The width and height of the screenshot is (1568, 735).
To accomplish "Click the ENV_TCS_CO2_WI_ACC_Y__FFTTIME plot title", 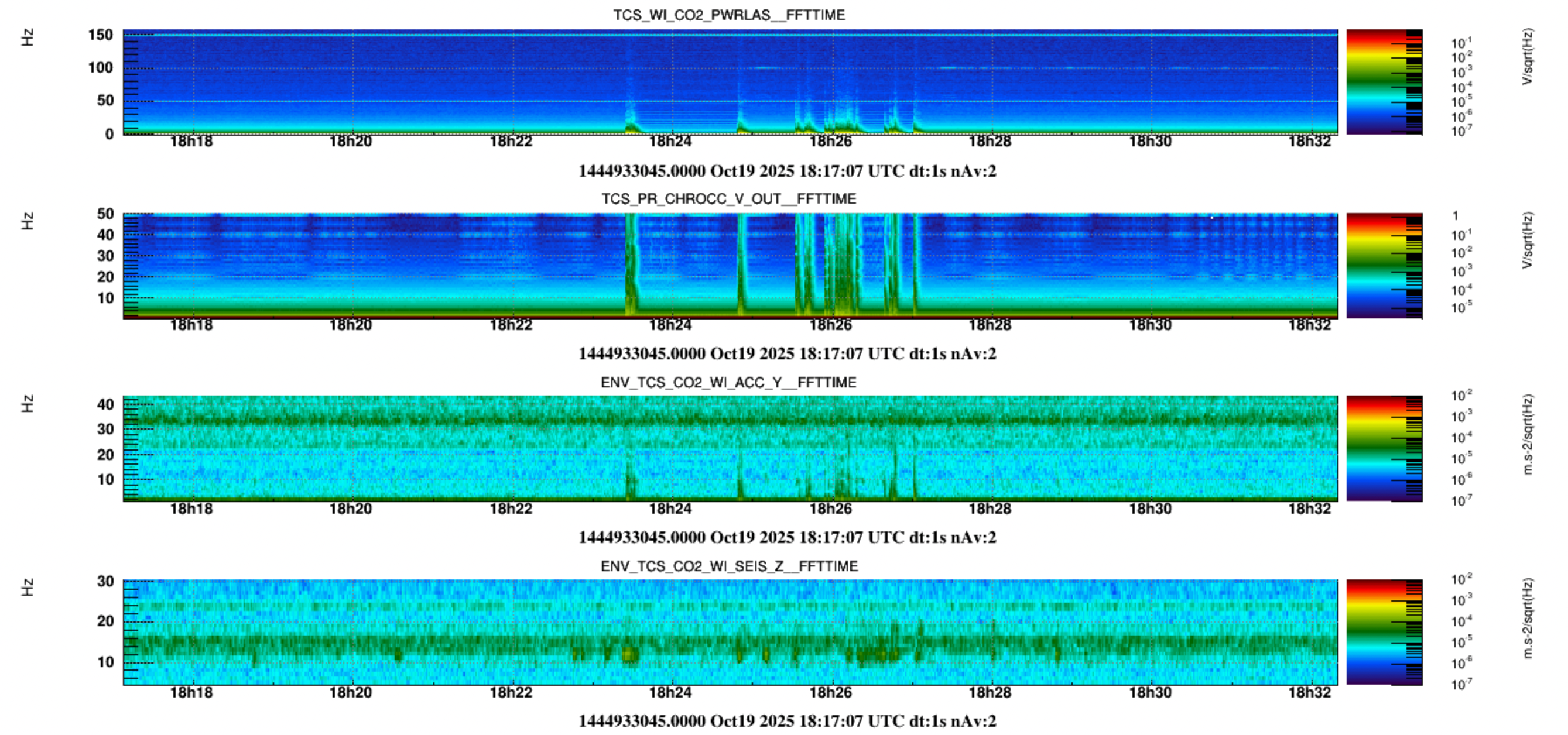I will 728,383.
